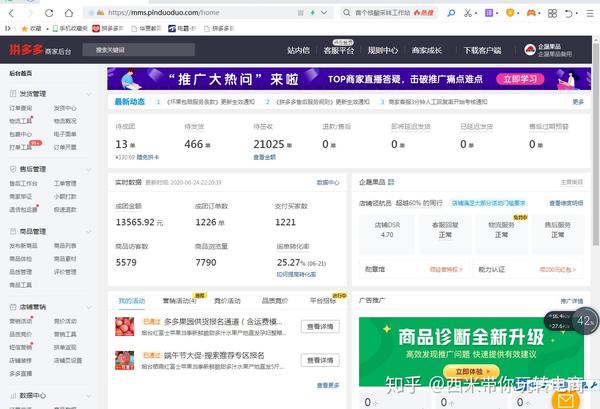Click 查看详情 for the 多多果园 activity

(320, 326)
